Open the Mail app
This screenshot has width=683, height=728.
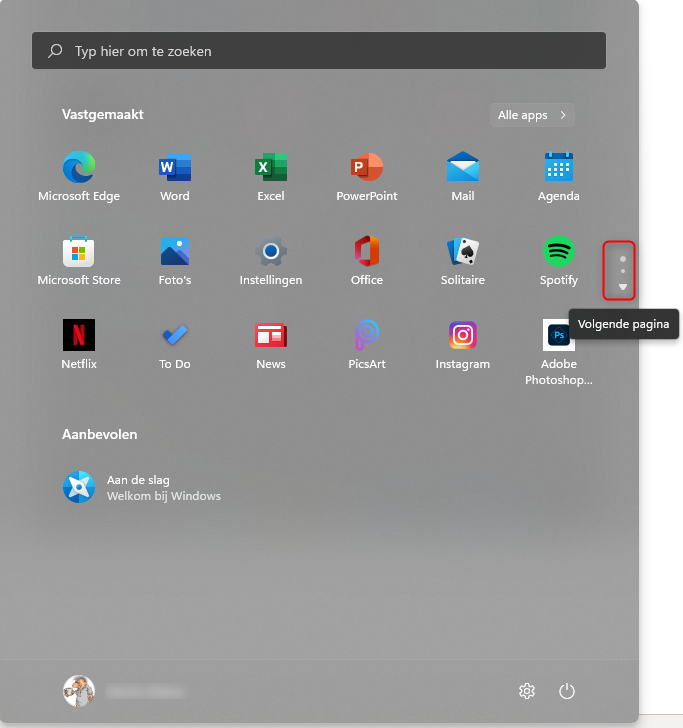coord(462,176)
